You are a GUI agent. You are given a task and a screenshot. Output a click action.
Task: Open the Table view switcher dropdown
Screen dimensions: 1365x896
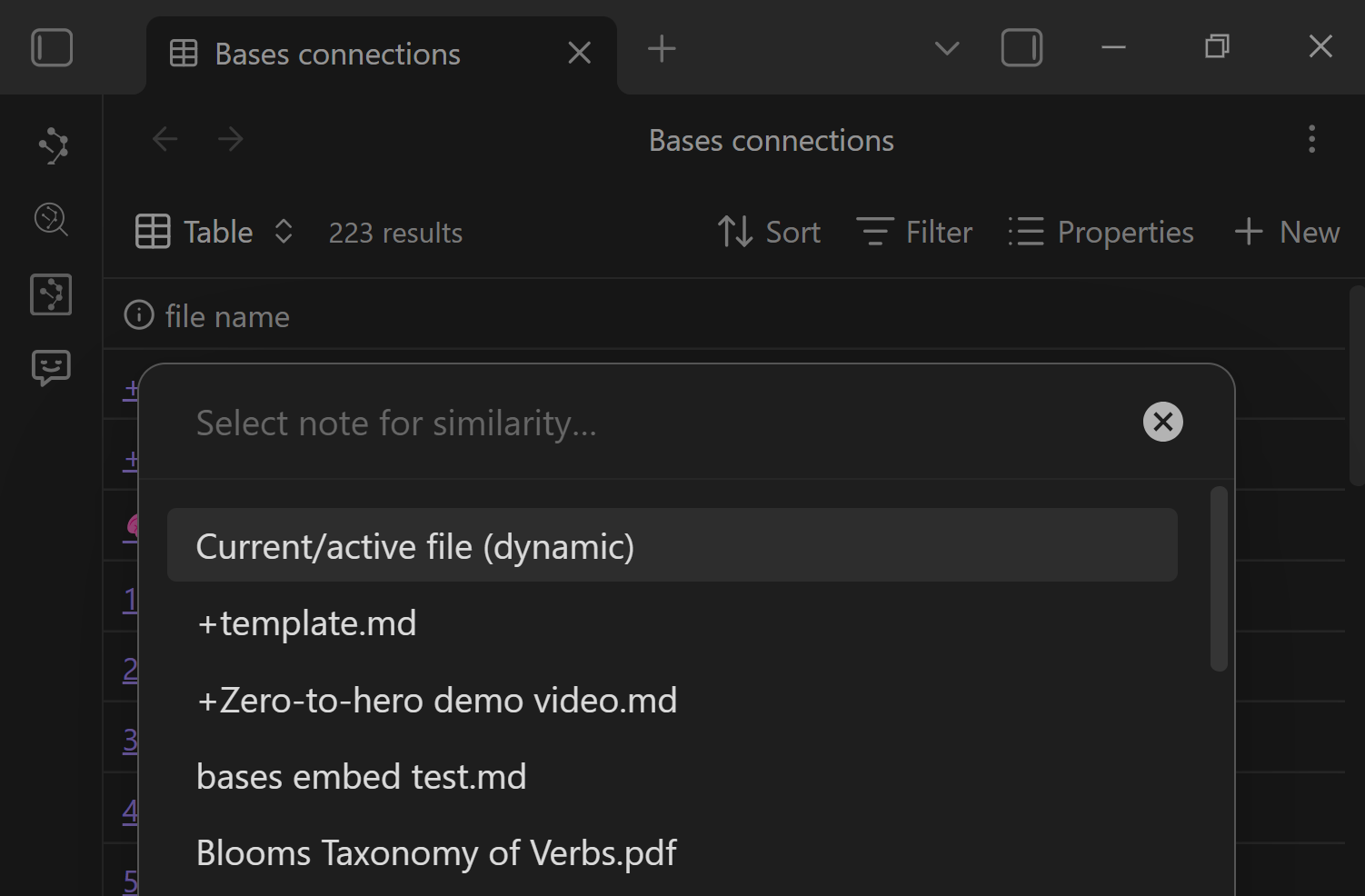[214, 233]
